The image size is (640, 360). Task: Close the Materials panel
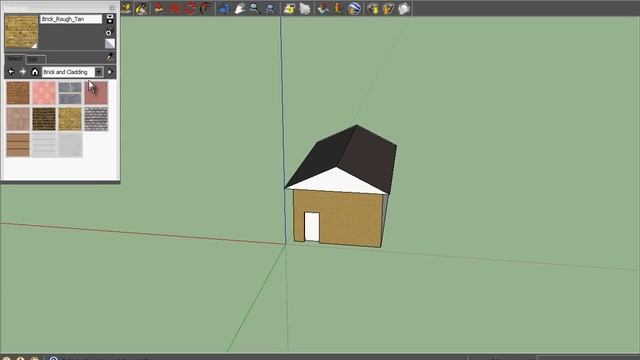(112, 8)
